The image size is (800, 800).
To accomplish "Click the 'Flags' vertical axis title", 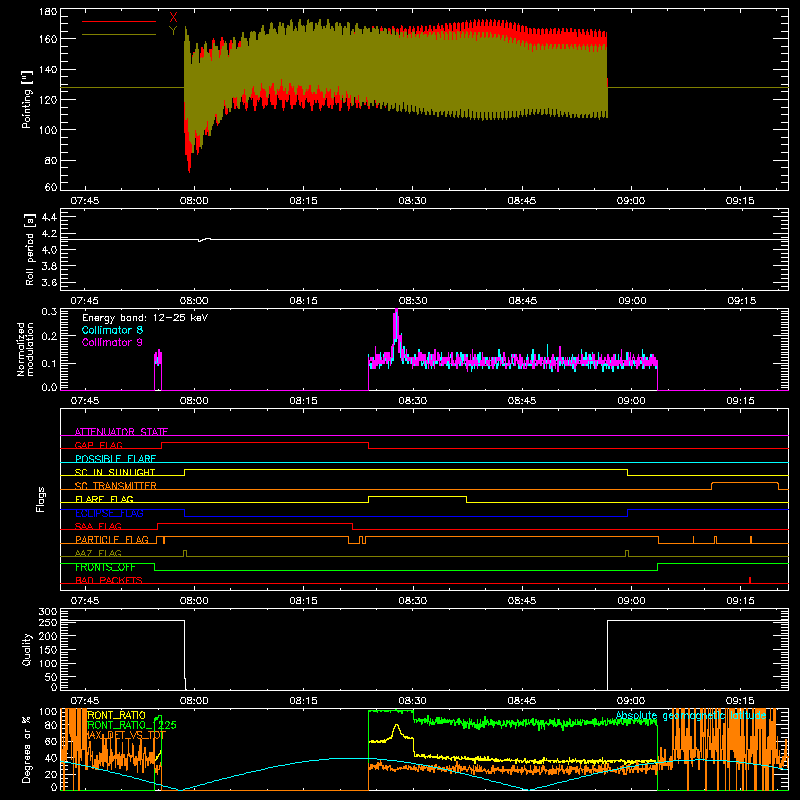I will tap(40, 499).
